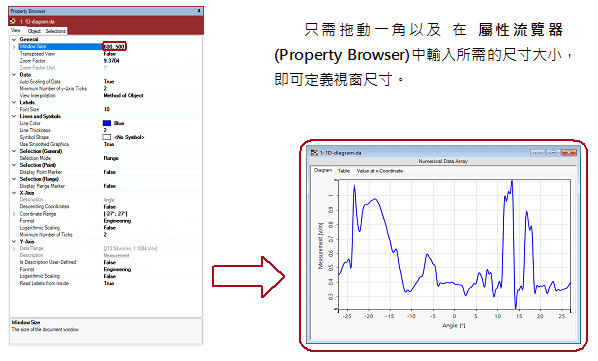Expand the Window Size property row
598x361 pixels.
(14, 47)
